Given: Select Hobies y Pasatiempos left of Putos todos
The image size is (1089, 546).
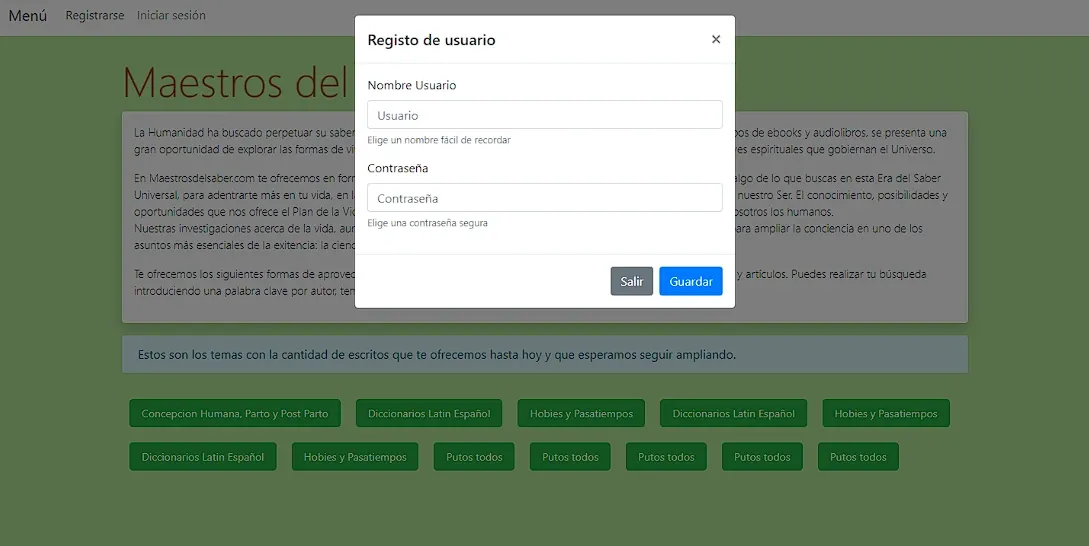Looking at the screenshot, I should coord(355,457).
